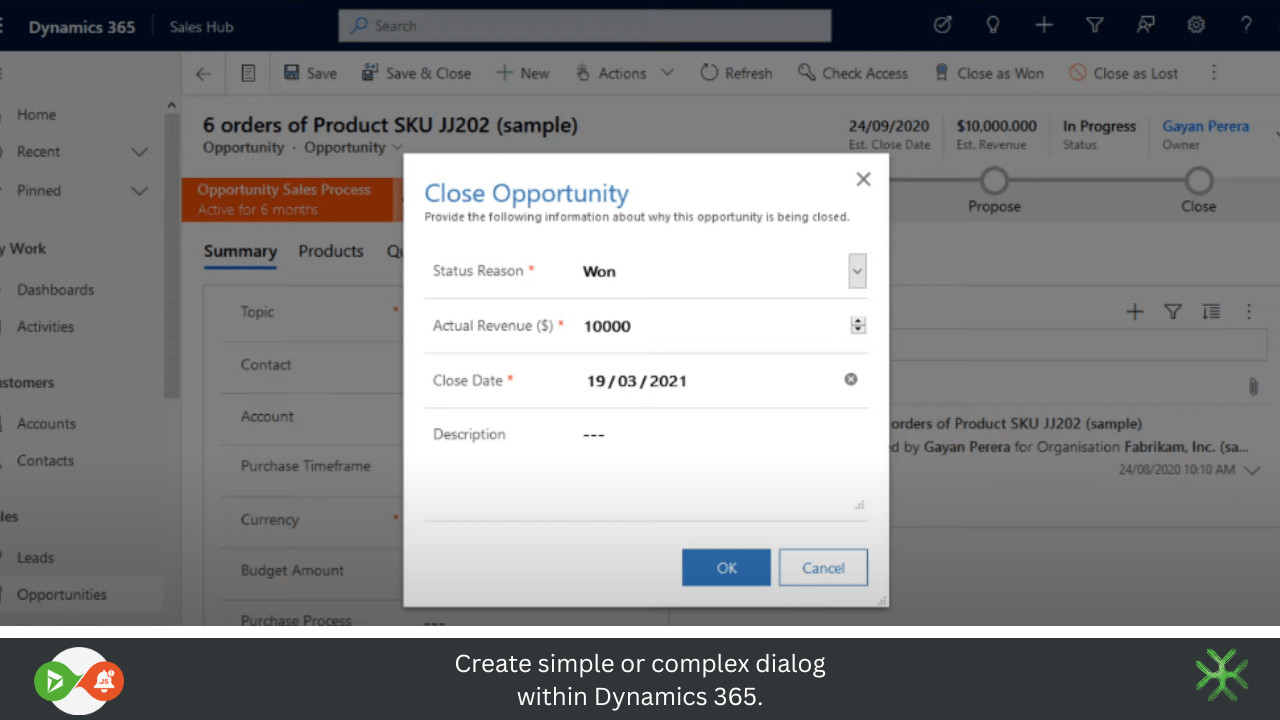Screen dimensions: 1280x720
Task: Click Save & Close in the command bar
Action: [x=416, y=73]
